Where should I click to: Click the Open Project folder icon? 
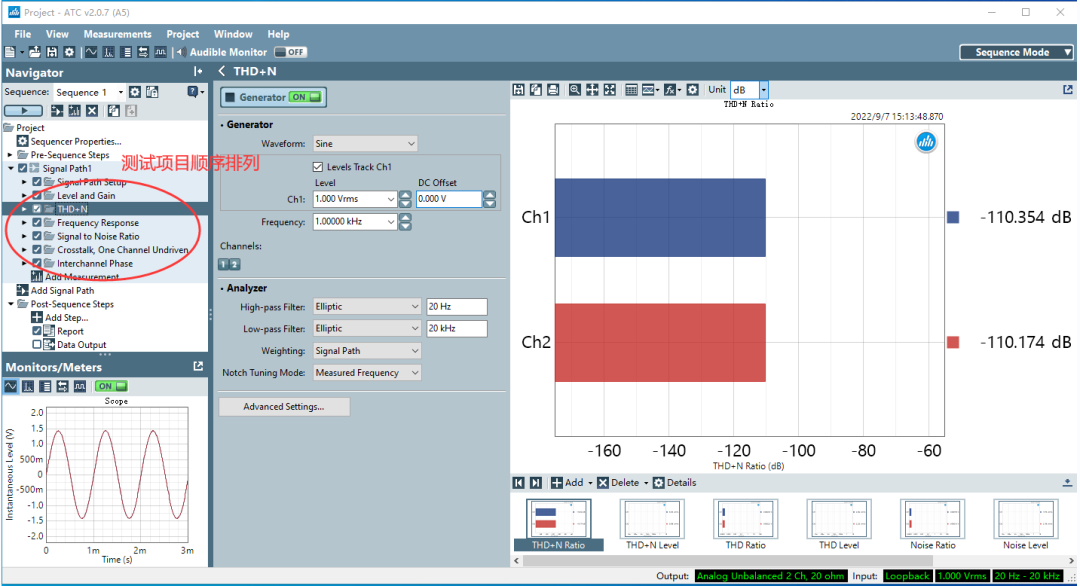point(34,52)
